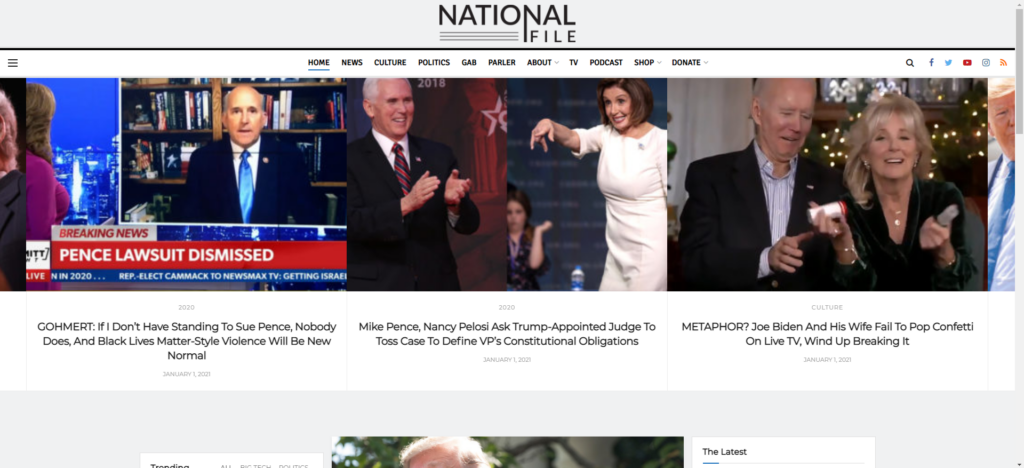This screenshot has height=468, width=1024.
Task: Open the CULTURE menu item
Action: (390, 63)
